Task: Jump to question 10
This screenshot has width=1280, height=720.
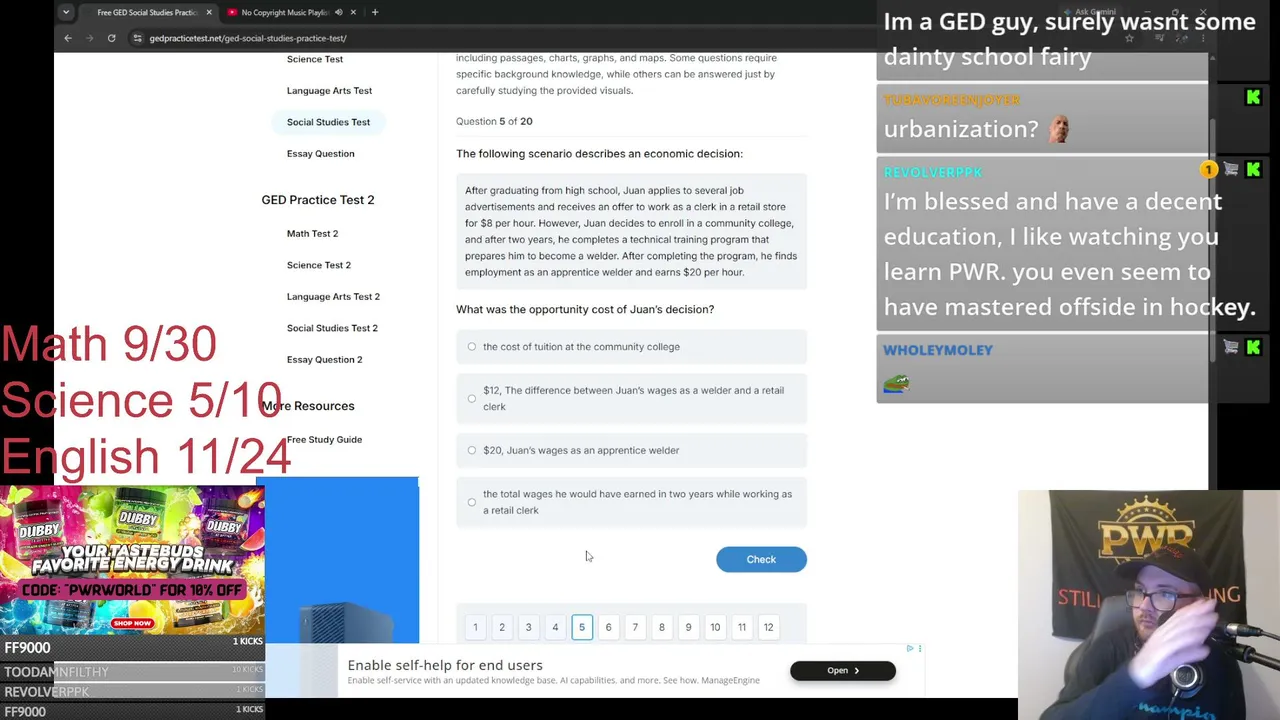Action: pyautogui.click(x=715, y=627)
